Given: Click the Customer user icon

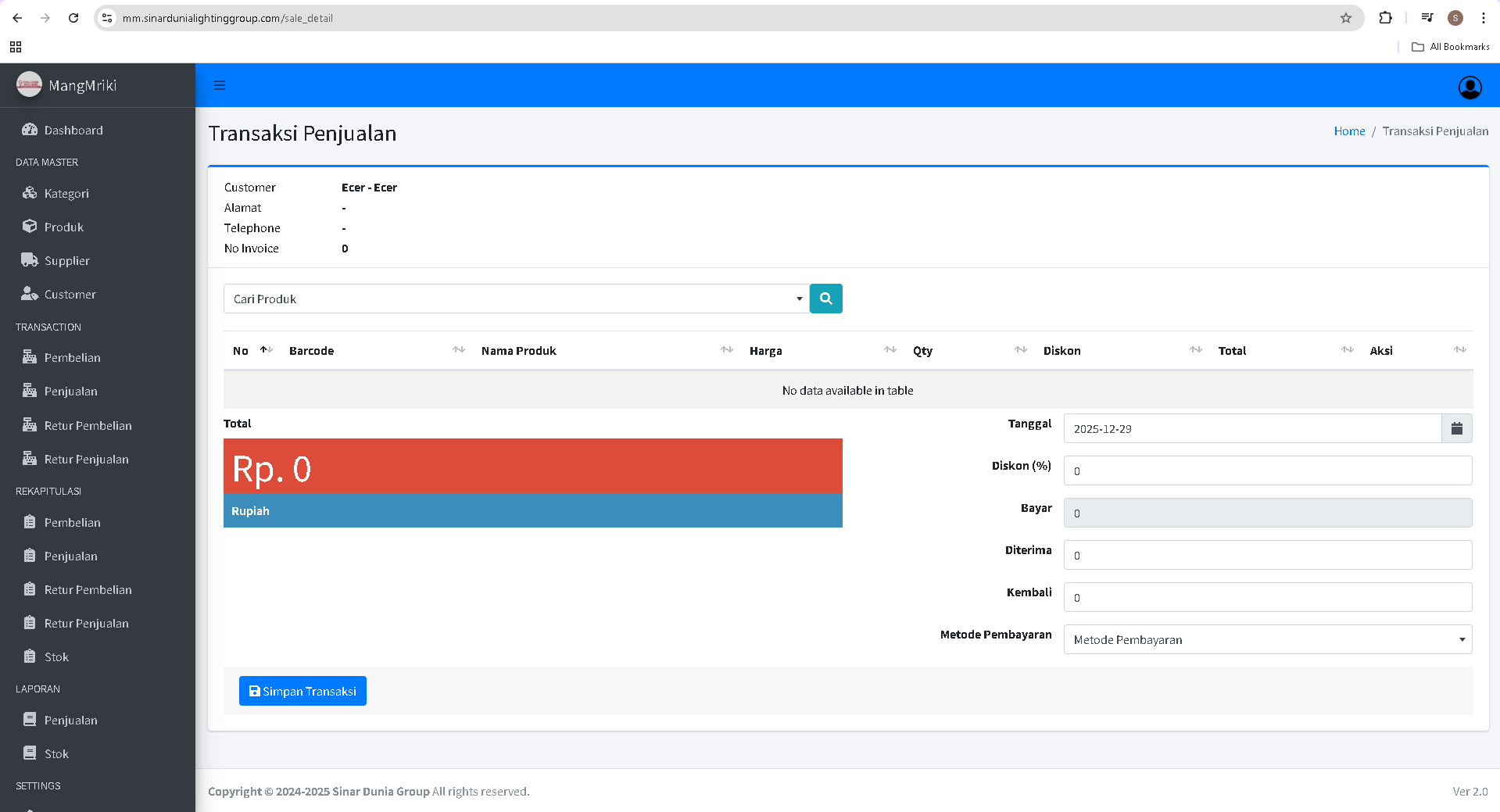Looking at the screenshot, I should (30, 294).
